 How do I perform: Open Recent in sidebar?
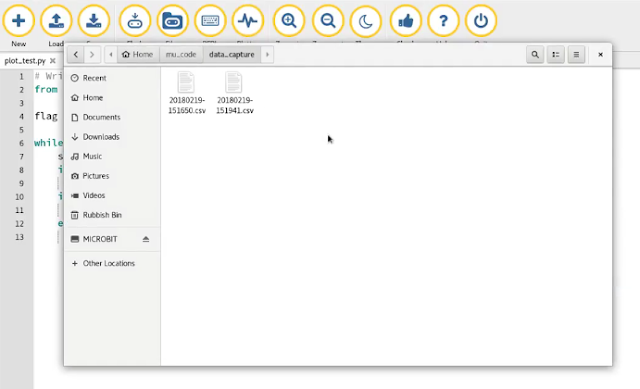point(112,78)
